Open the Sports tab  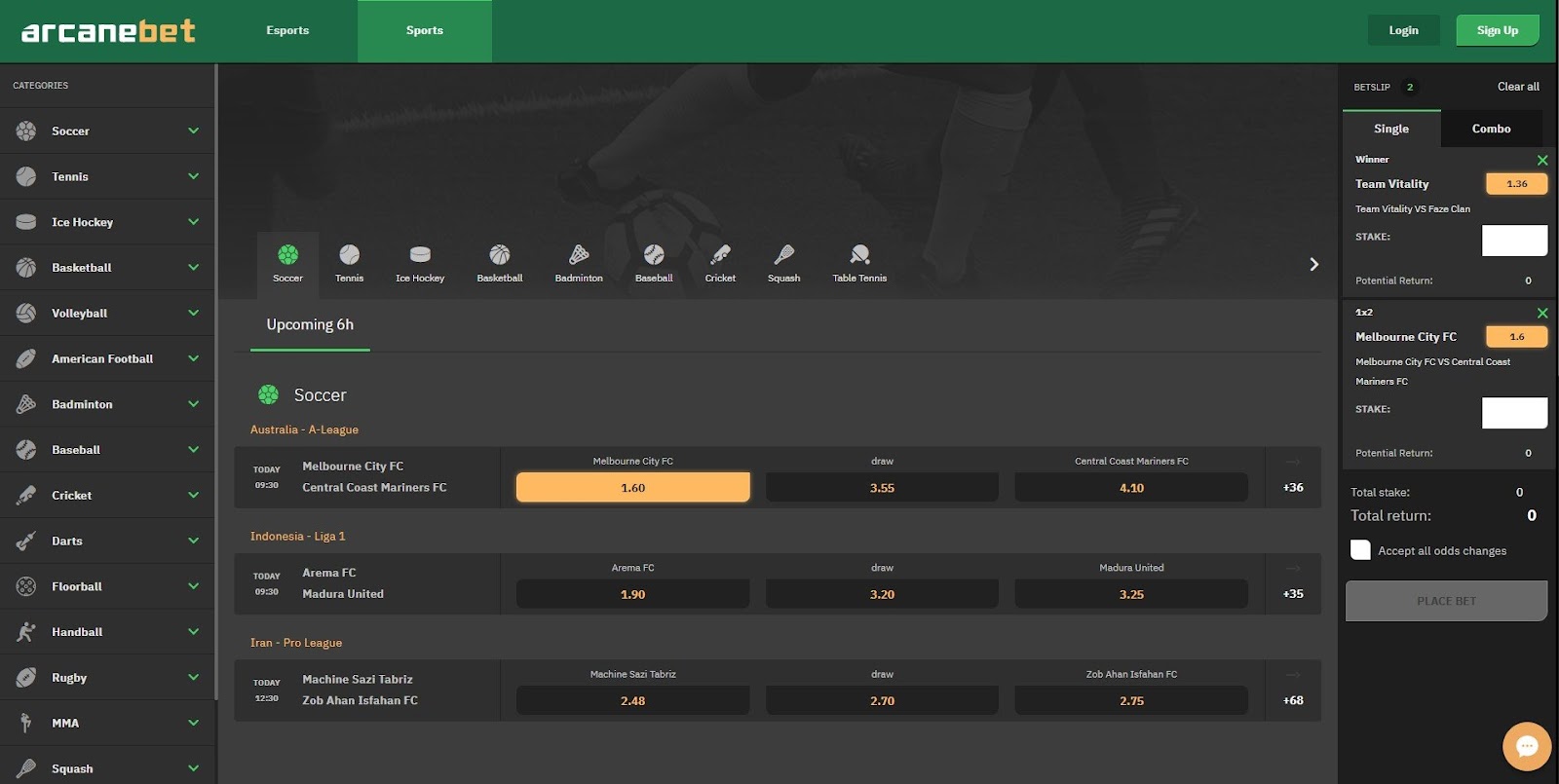coord(425,30)
